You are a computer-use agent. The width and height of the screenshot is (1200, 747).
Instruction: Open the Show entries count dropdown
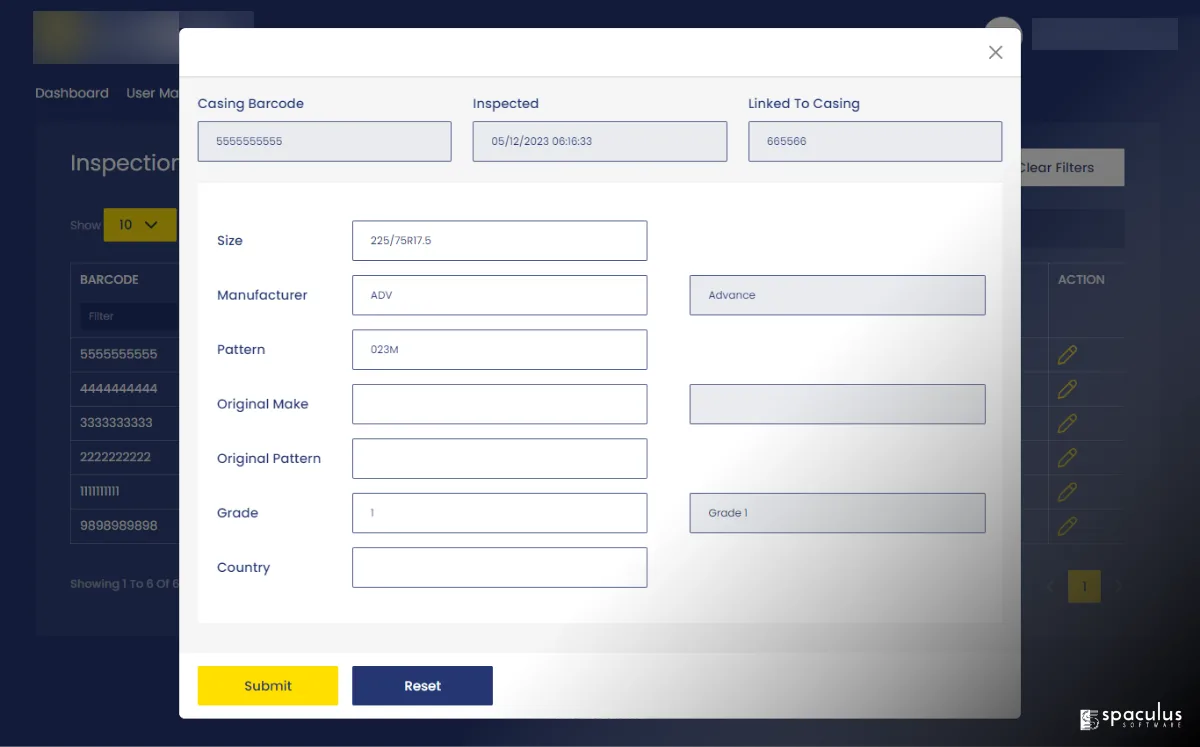pos(139,225)
